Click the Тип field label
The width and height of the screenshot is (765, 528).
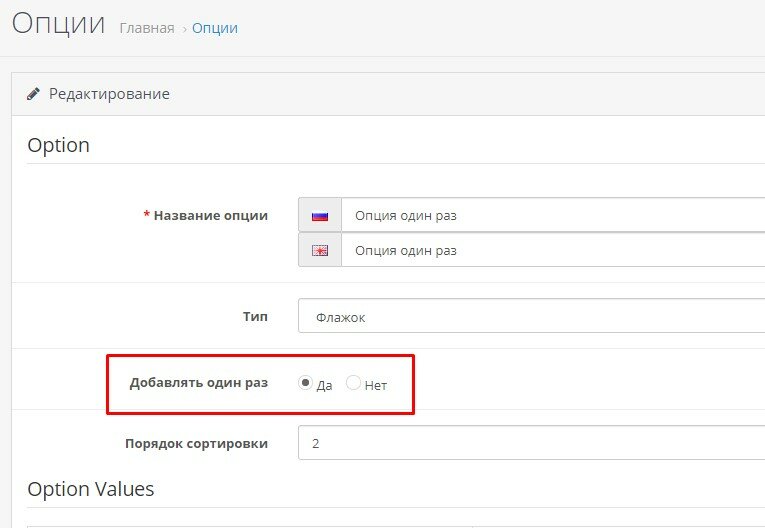(x=255, y=316)
